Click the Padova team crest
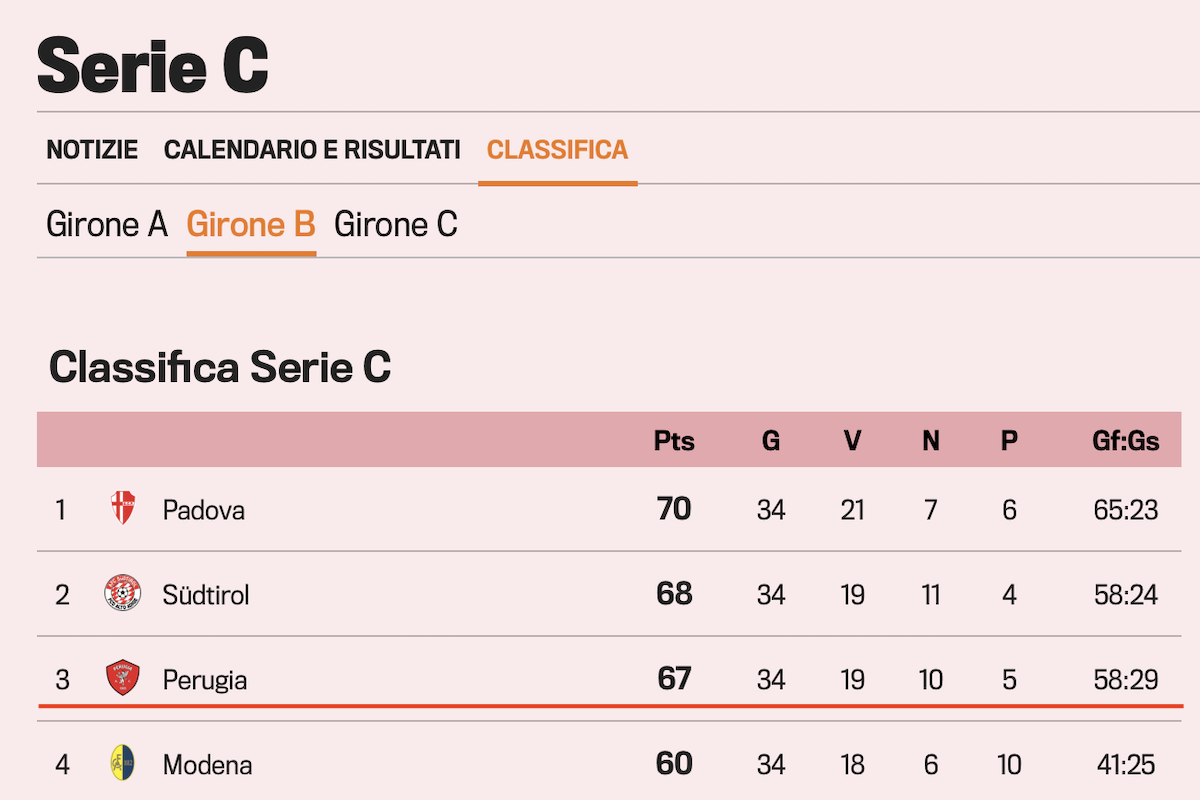 123,509
